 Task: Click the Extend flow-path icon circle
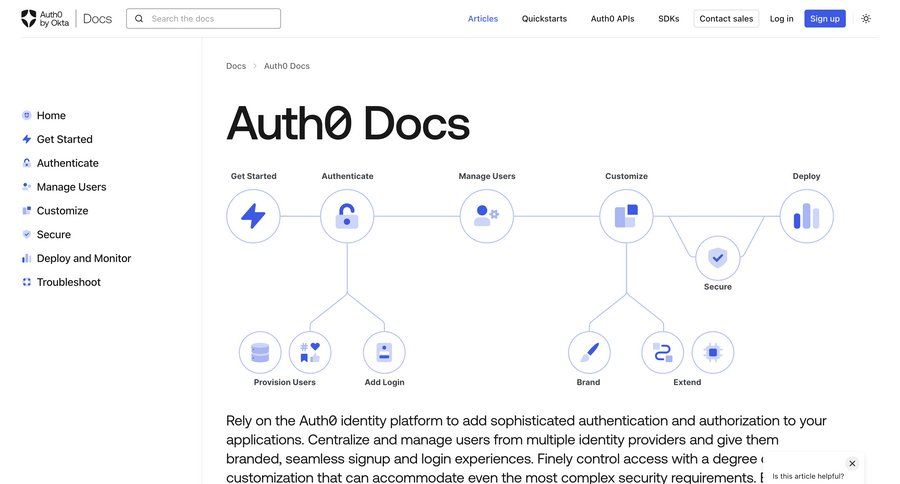click(663, 353)
